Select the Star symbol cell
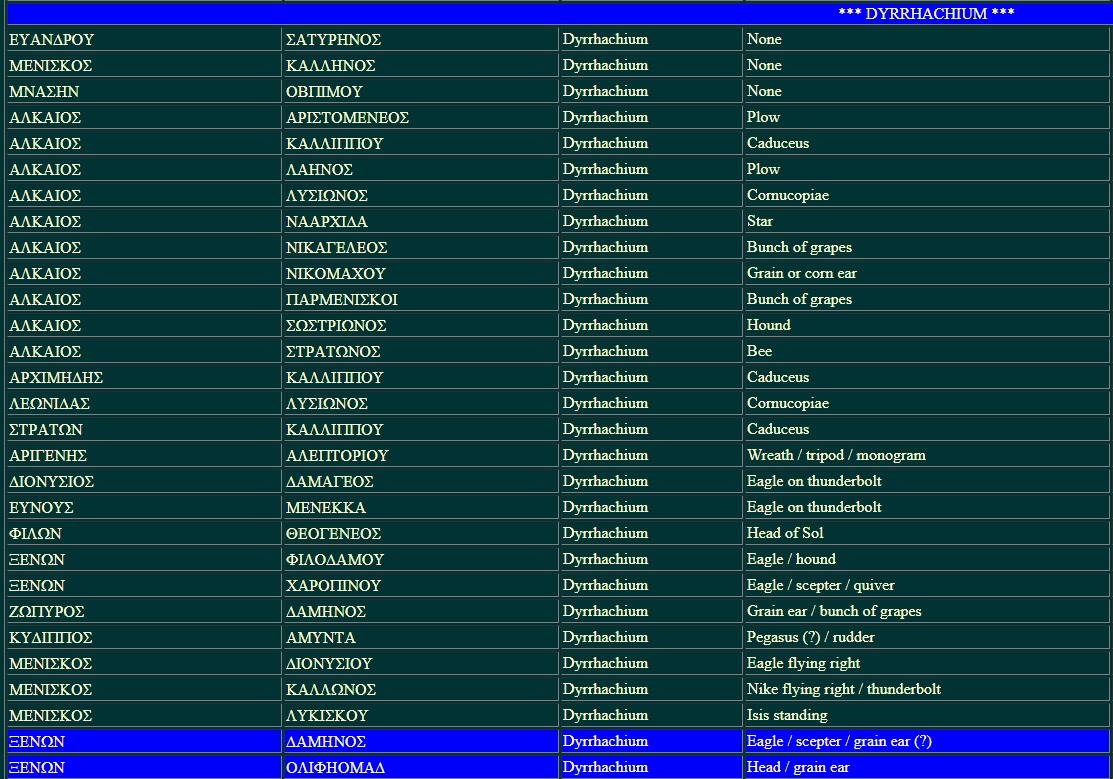This screenshot has width=1113, height=779. [760, 221]
